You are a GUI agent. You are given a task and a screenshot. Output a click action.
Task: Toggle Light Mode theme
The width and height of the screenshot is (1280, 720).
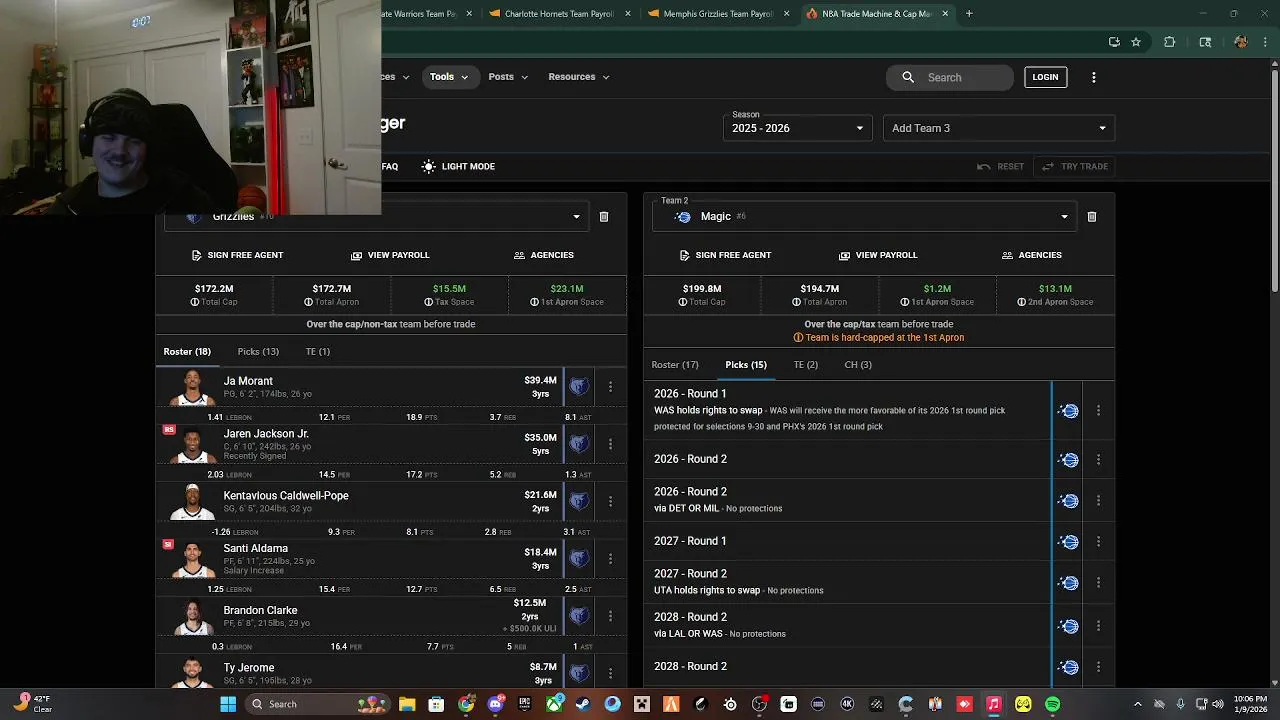coord(458,167)
